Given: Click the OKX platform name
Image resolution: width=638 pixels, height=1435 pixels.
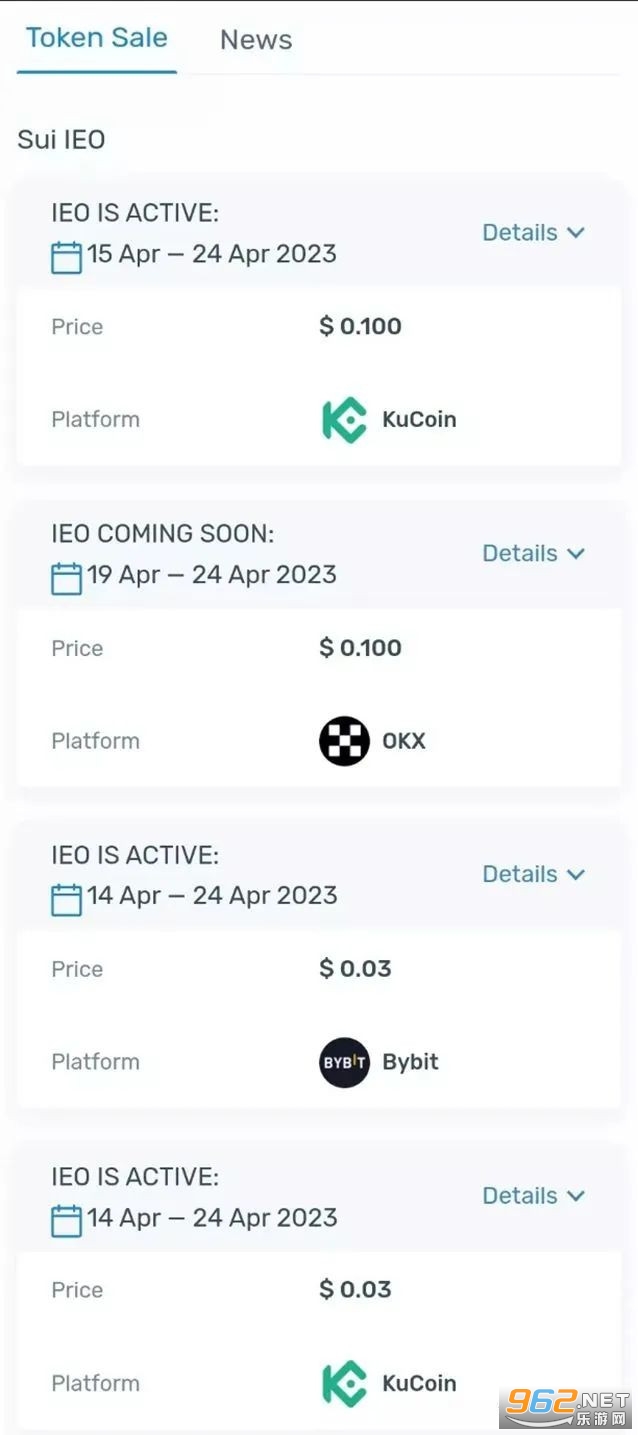Looking at the screenshot, I should point(404,741).
